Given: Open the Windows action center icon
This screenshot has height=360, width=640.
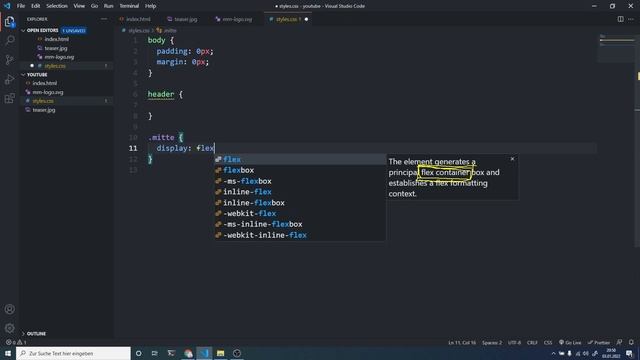Looking at the screenshot, I should [x=629, y=353].
